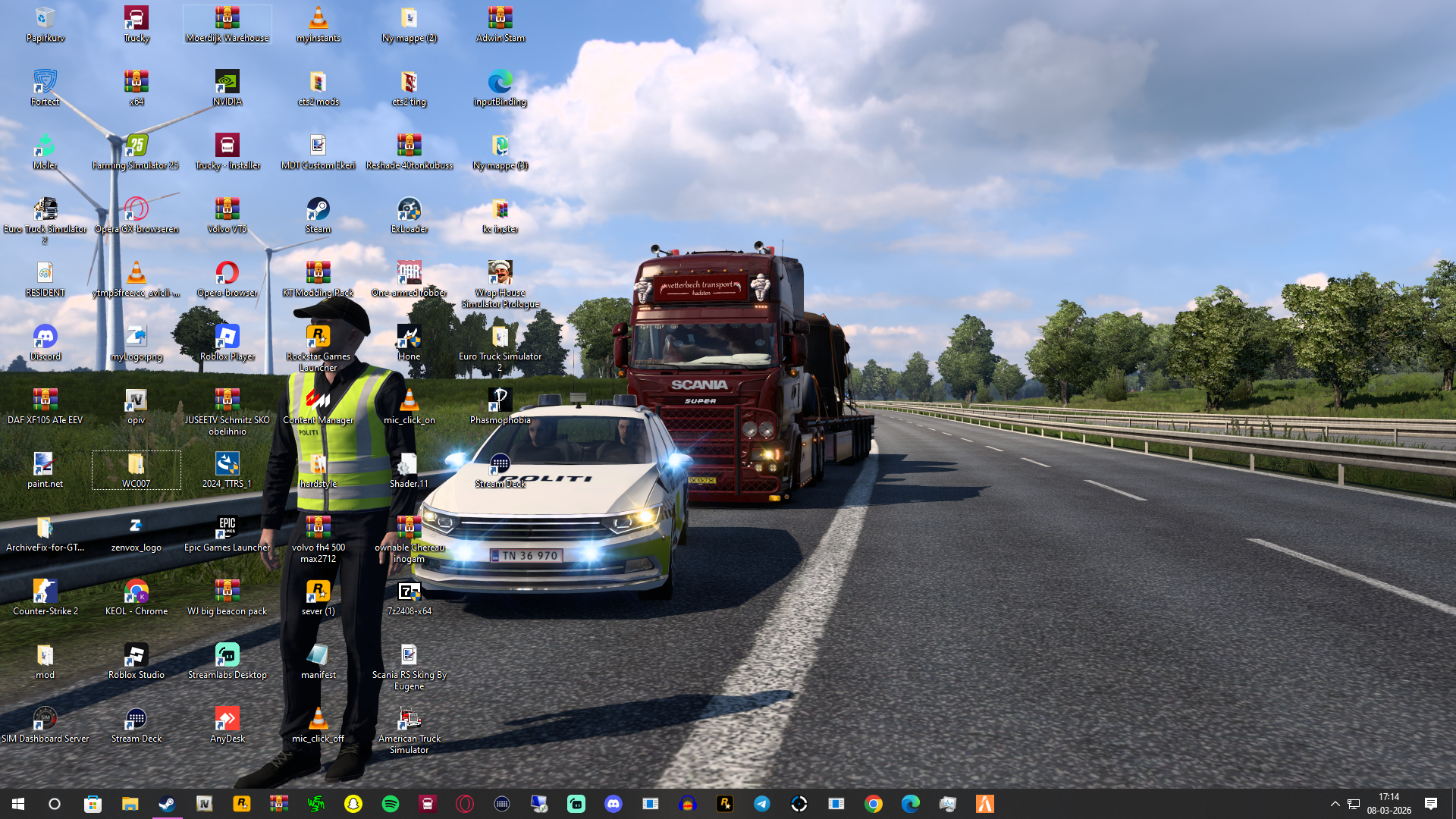Open the Epic Games Launcher shortcut

click(227, 529)
